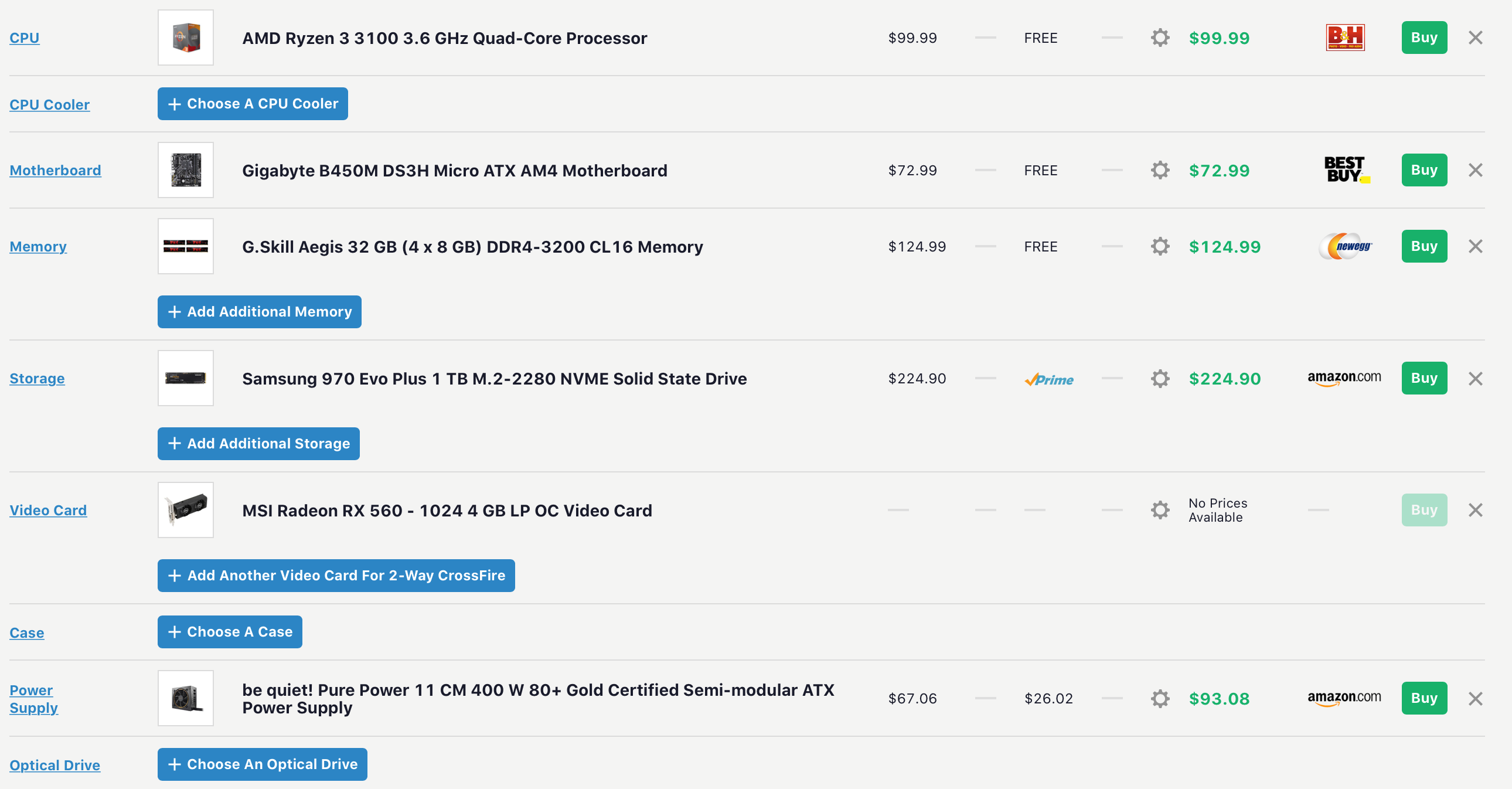Open the Samsung SSD thumbnail
Image resolution: width=1512 pixels, height=789 pixels.
pyautogui.click(x=185, y=379)
